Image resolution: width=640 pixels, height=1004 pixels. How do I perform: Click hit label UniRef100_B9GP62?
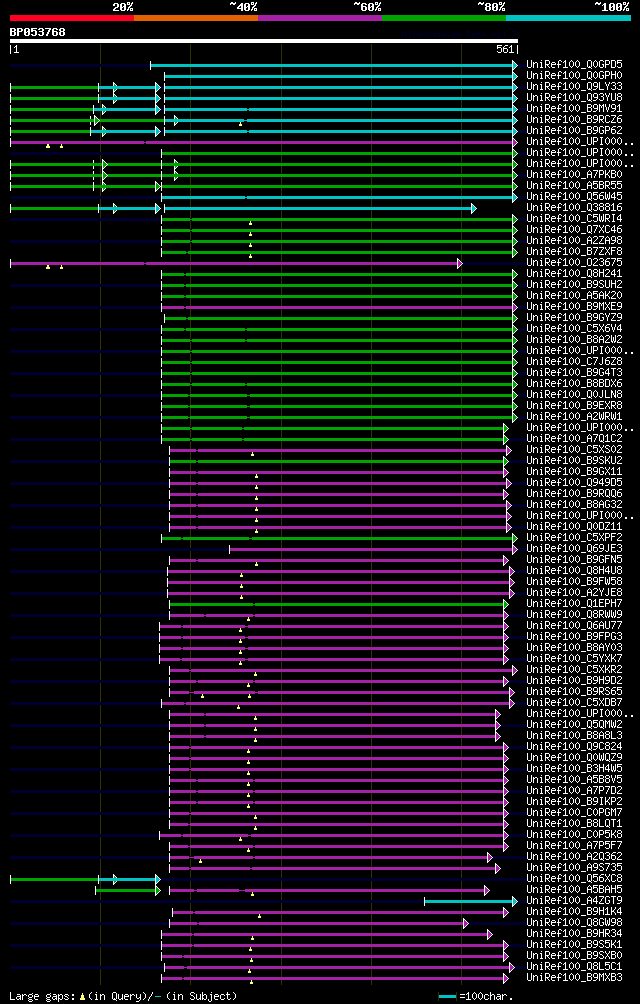574,131
